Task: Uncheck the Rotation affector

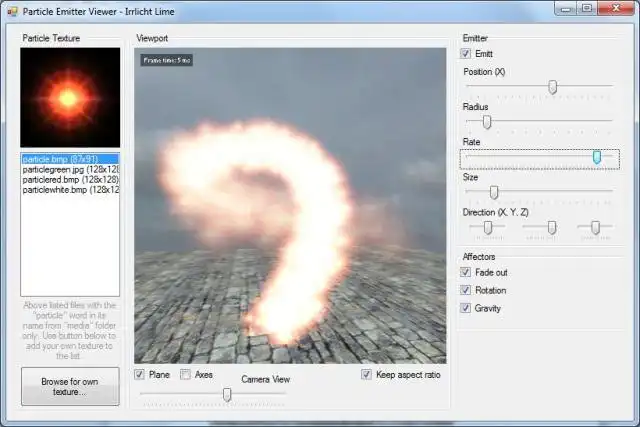Action: tap(465, 290)
